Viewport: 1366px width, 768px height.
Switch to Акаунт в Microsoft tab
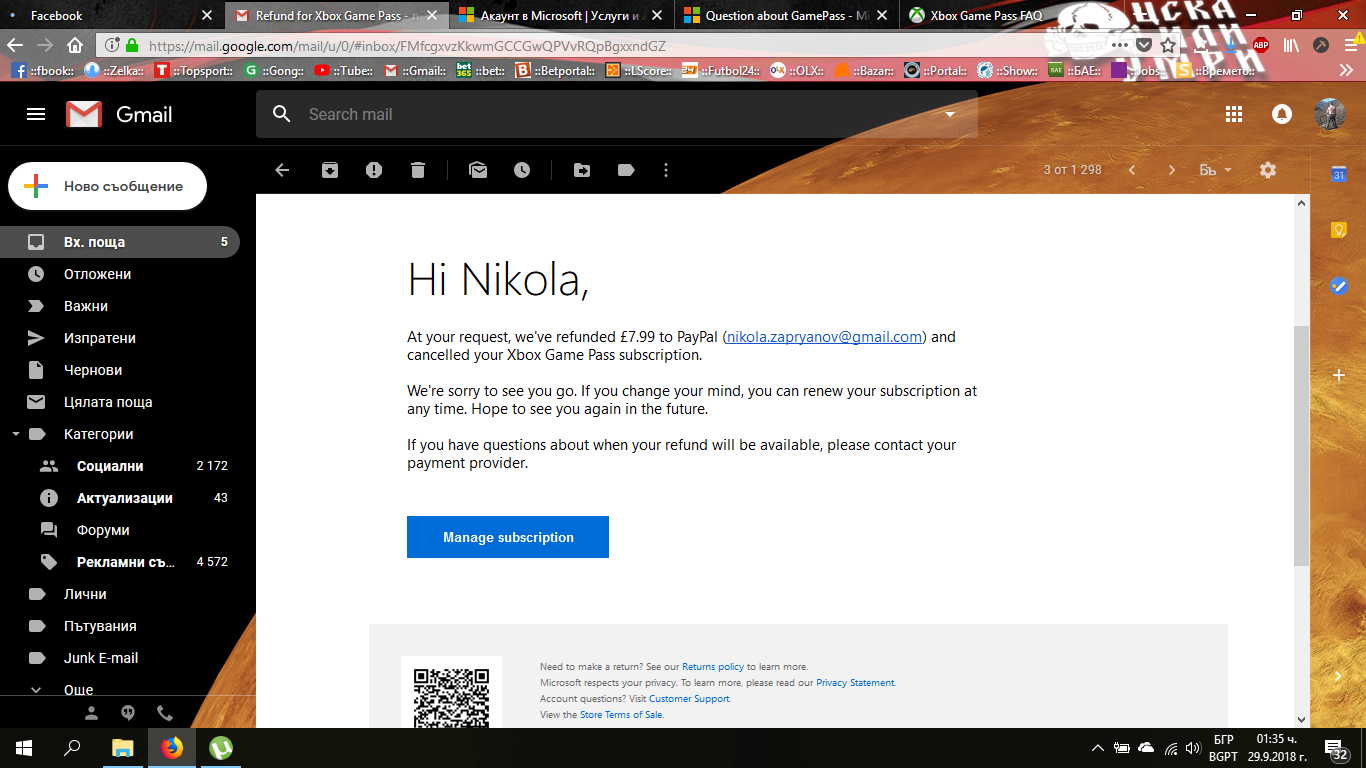click(x=562, y=15)
